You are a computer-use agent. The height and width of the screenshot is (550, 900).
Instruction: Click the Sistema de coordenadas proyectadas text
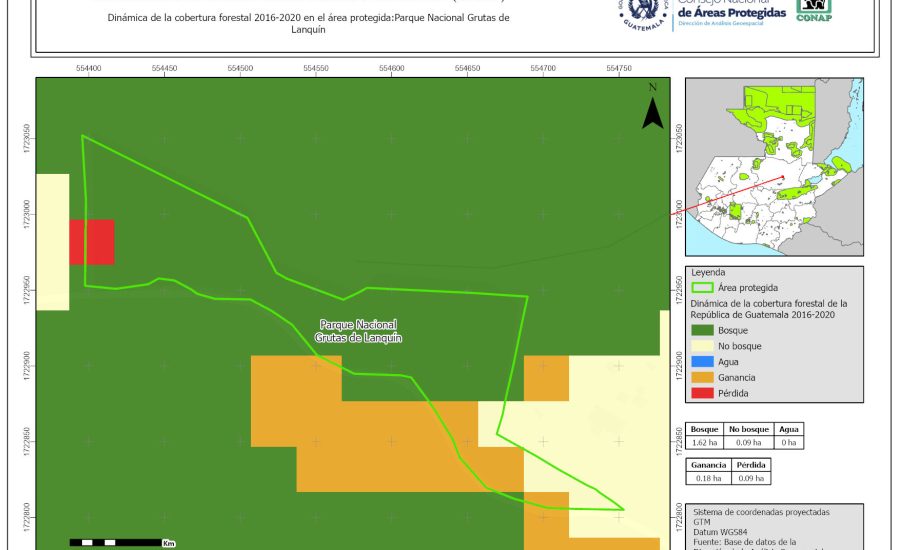(x=760, y=511)
